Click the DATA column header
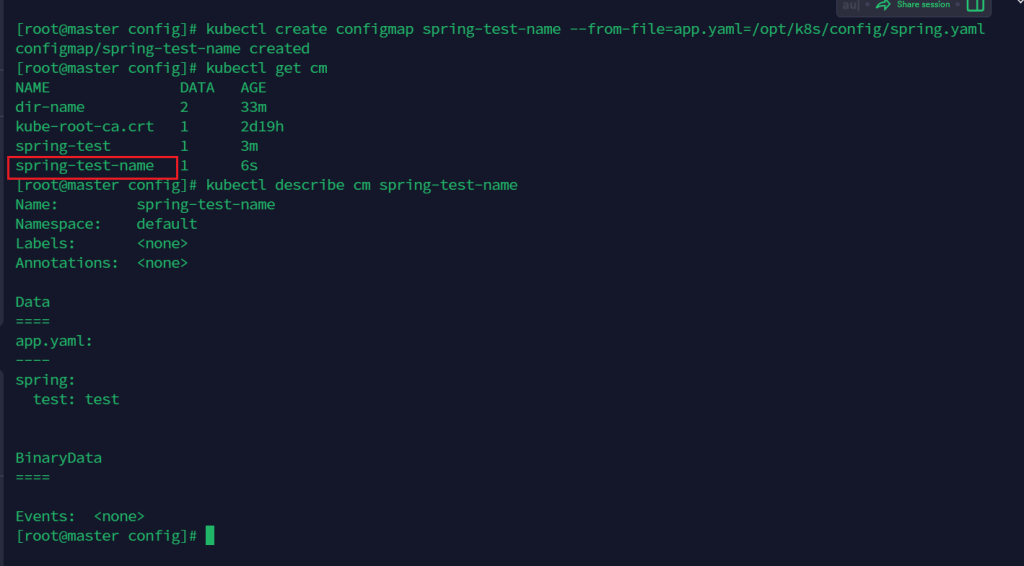 [x=197, y=88]
